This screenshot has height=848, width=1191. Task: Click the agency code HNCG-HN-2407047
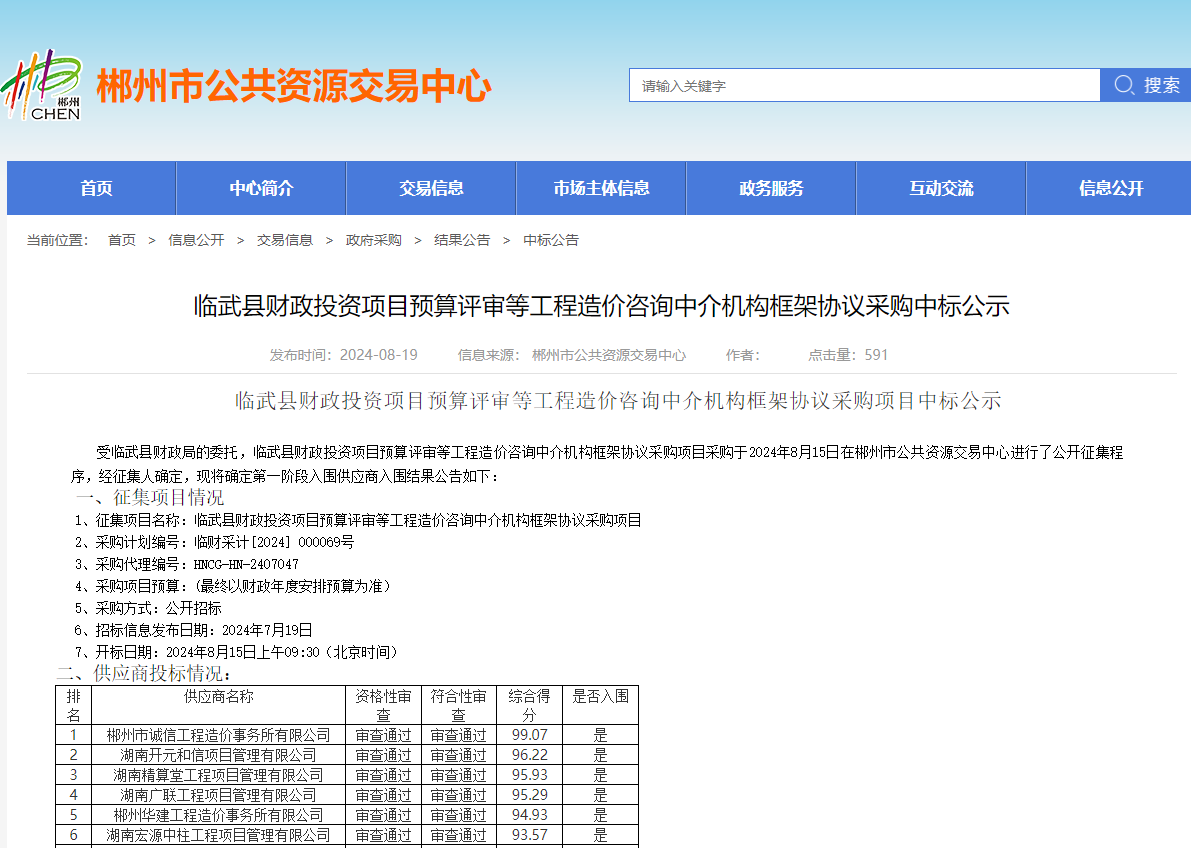[246, 565]
